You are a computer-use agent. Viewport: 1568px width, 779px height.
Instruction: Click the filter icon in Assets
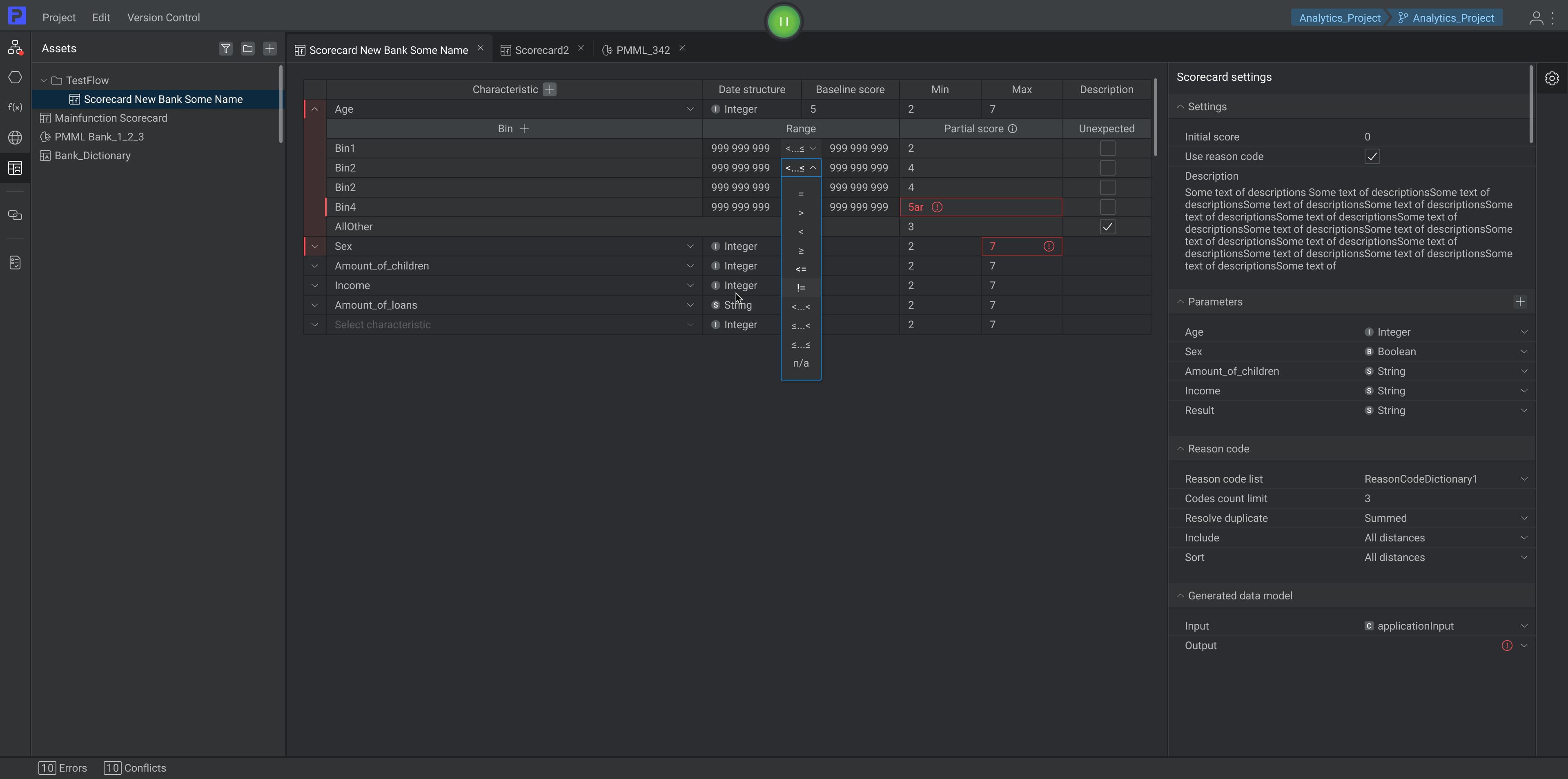click(x=226, y=48)
